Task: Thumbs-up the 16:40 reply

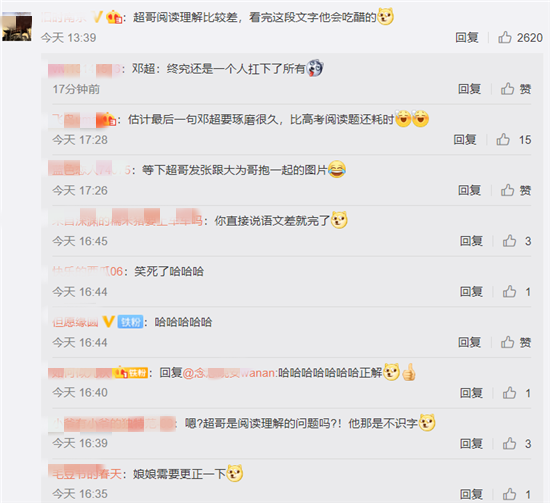Action: click(x=509, y=393)
